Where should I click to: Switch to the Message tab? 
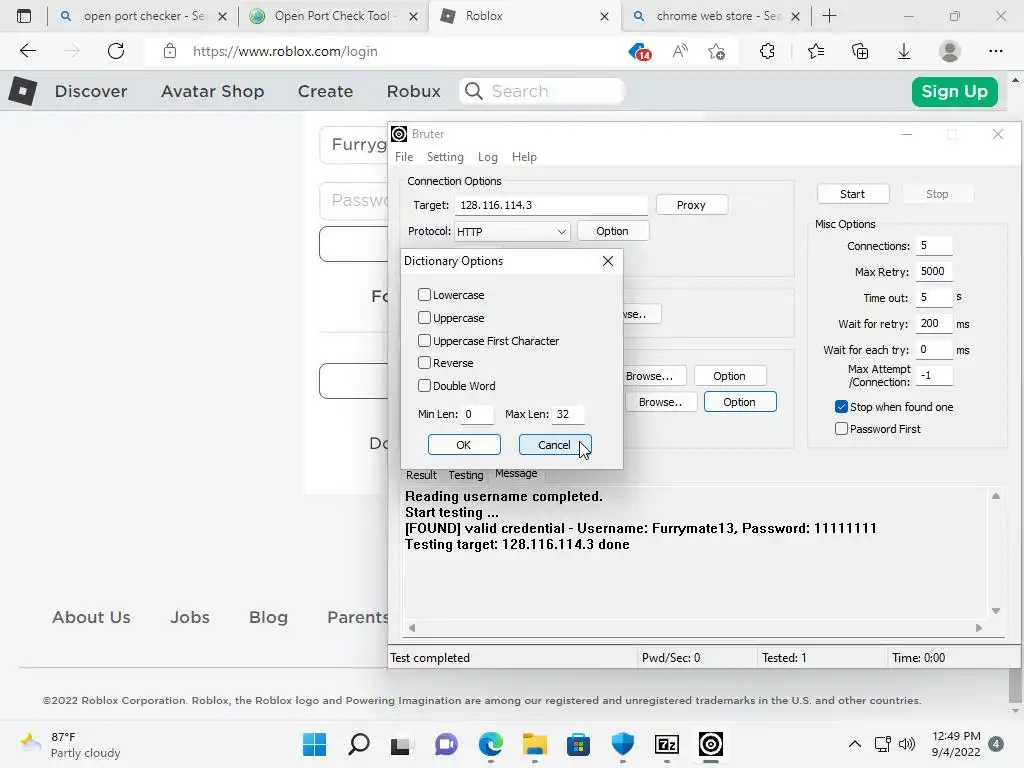[x=516, y=473]
